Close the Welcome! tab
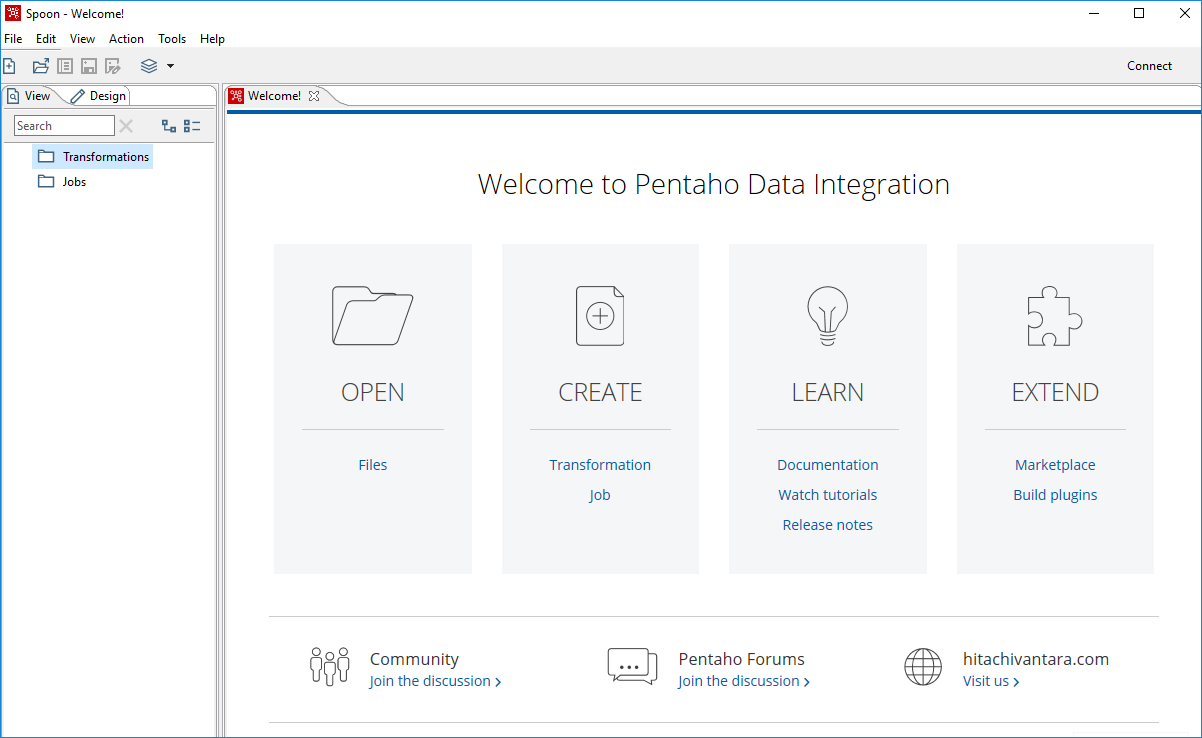The image size is (1202, 738). pyautogui.click(x=313, y=96)
